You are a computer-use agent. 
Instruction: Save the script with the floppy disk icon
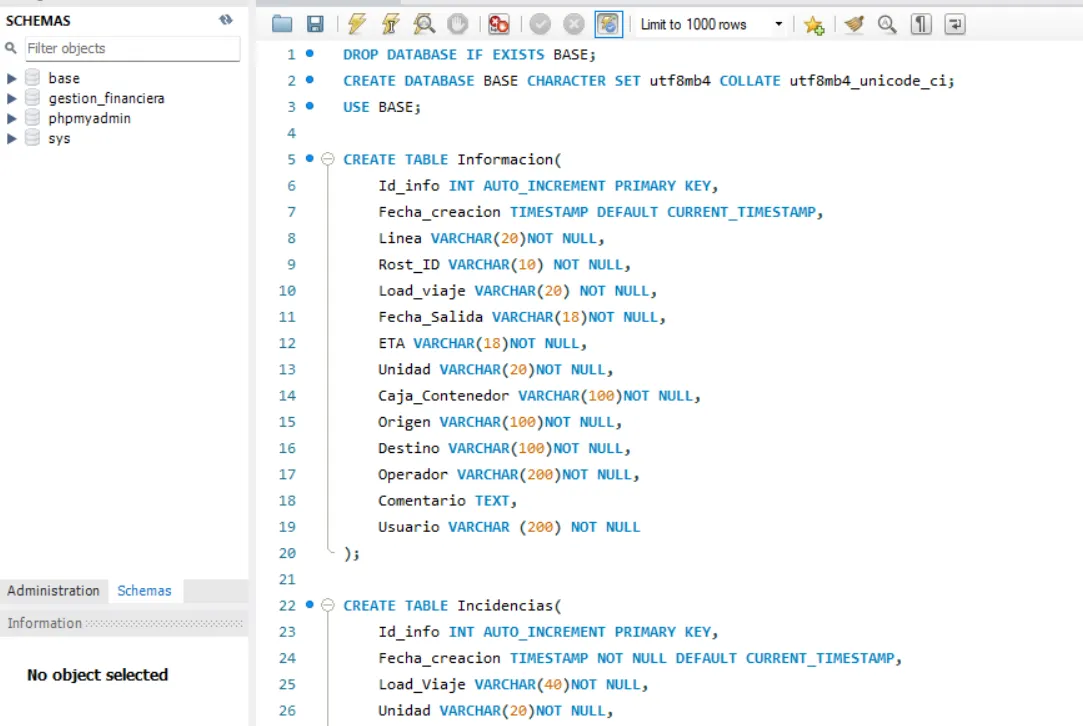315,24
